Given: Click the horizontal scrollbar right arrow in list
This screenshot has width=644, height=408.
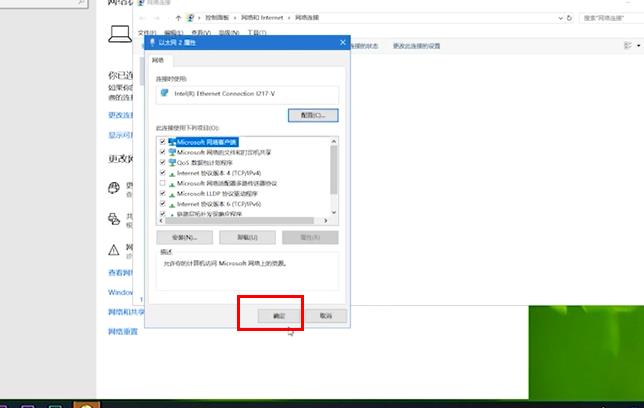Looking at the screenshot, I should (x=325, y=221).
